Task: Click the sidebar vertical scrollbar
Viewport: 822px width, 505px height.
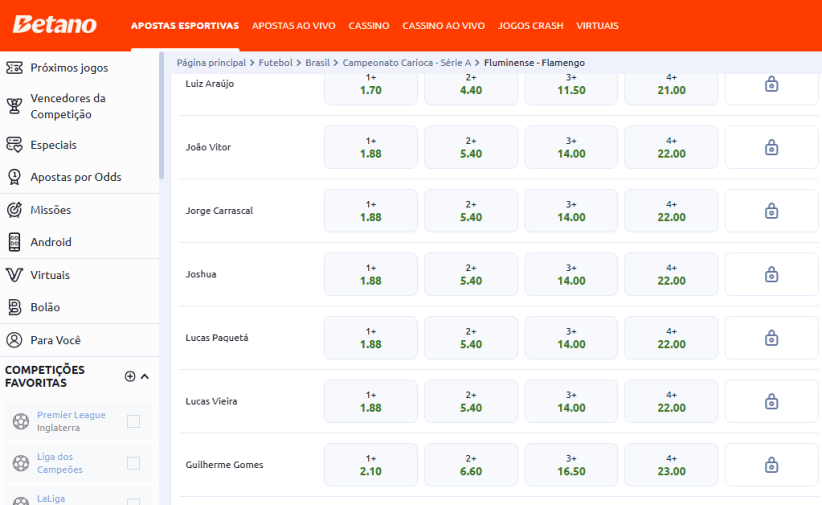Action: (x=162, y=120)
